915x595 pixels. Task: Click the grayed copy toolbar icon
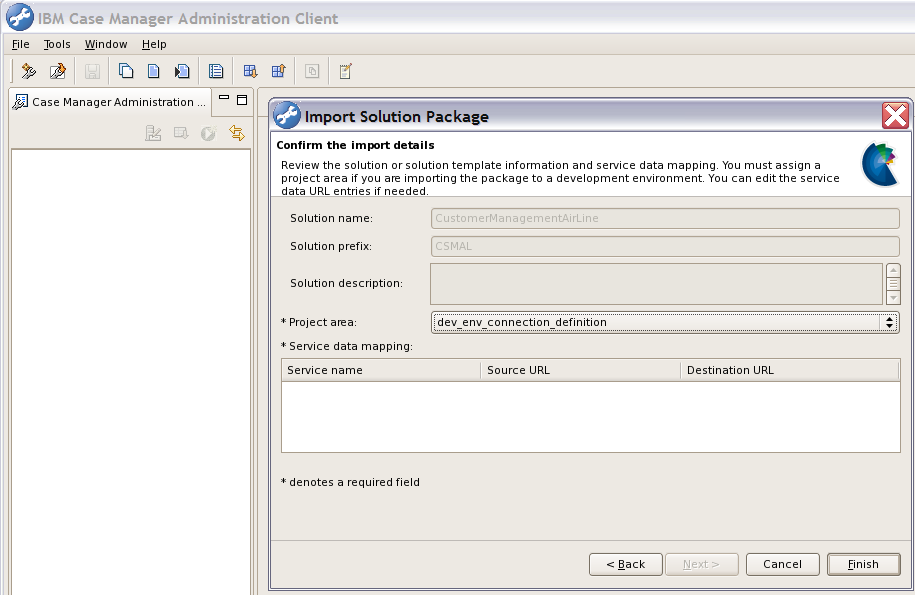click(312, 71)
